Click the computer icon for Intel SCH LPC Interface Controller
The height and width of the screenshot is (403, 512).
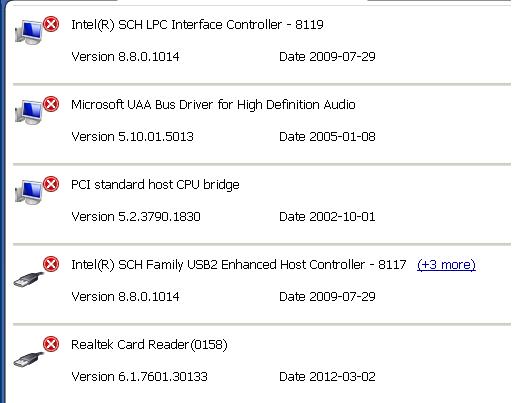point(29,32)
